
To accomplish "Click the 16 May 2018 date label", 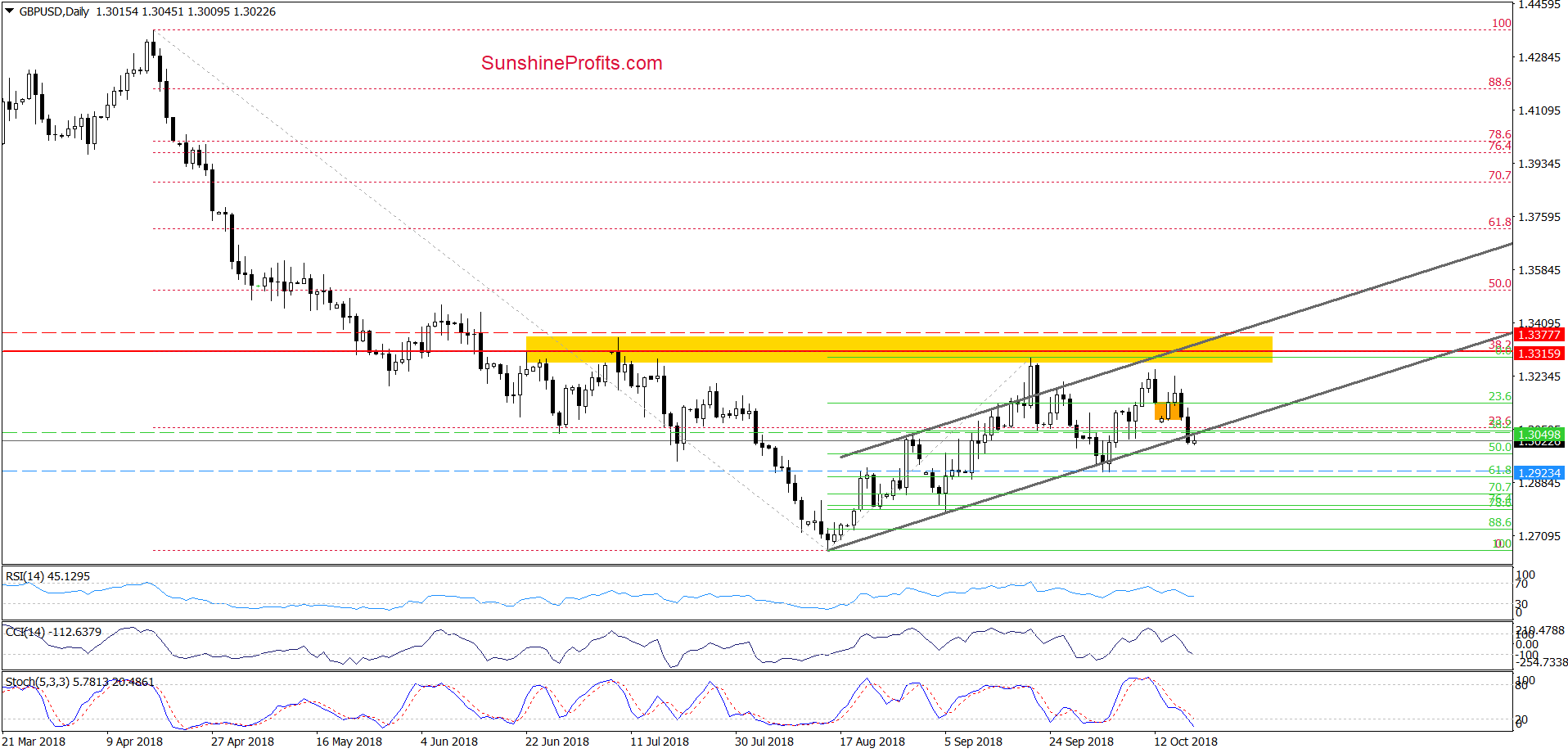I will (x=349, y=742).
